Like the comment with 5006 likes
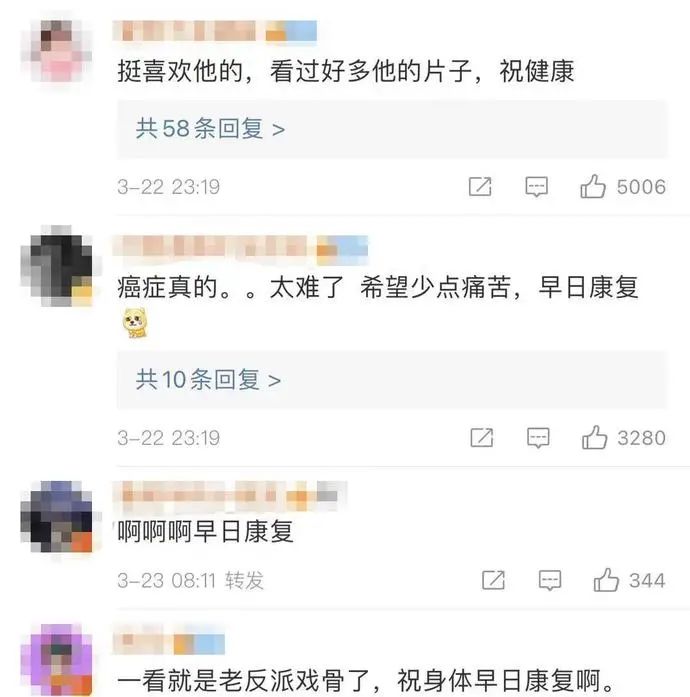The image size is (690, 697). [593, 186]
